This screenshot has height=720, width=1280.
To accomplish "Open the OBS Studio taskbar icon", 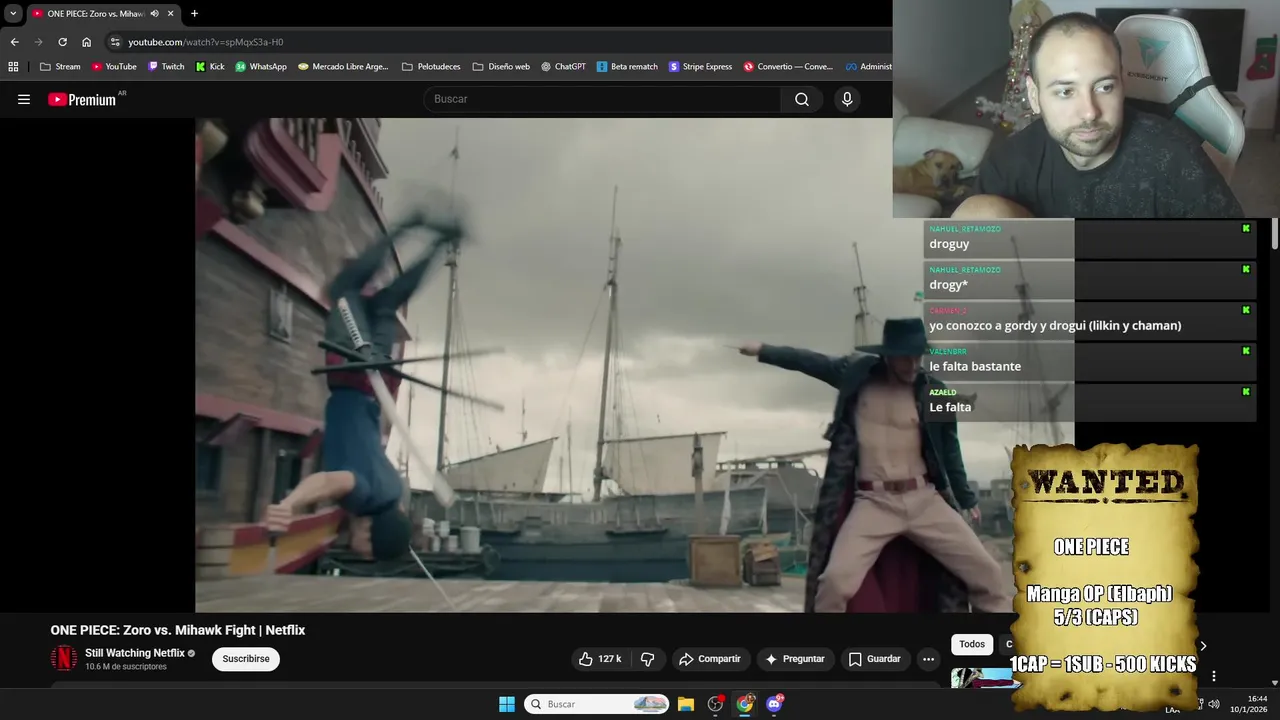I will 715,704.
